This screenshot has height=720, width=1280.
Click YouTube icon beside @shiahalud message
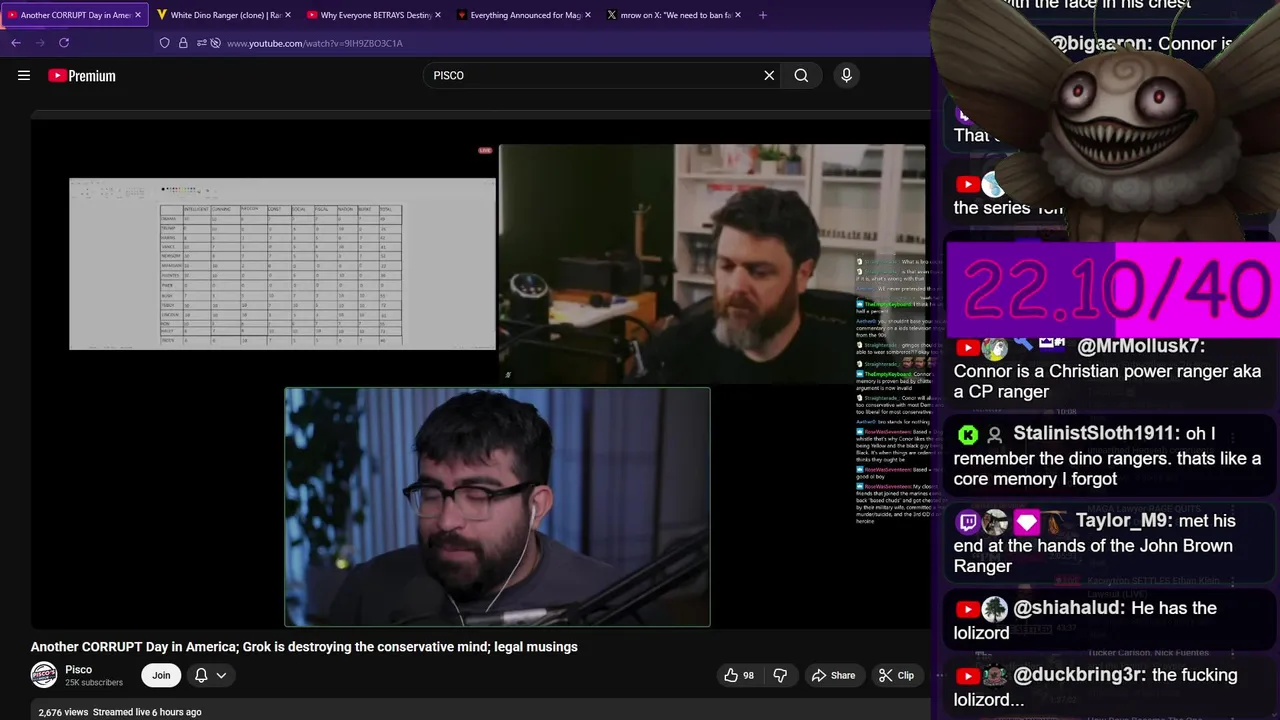click(967, 609)
